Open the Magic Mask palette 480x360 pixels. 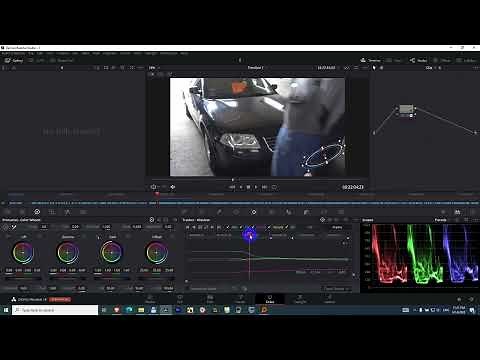tap(271, 212)
